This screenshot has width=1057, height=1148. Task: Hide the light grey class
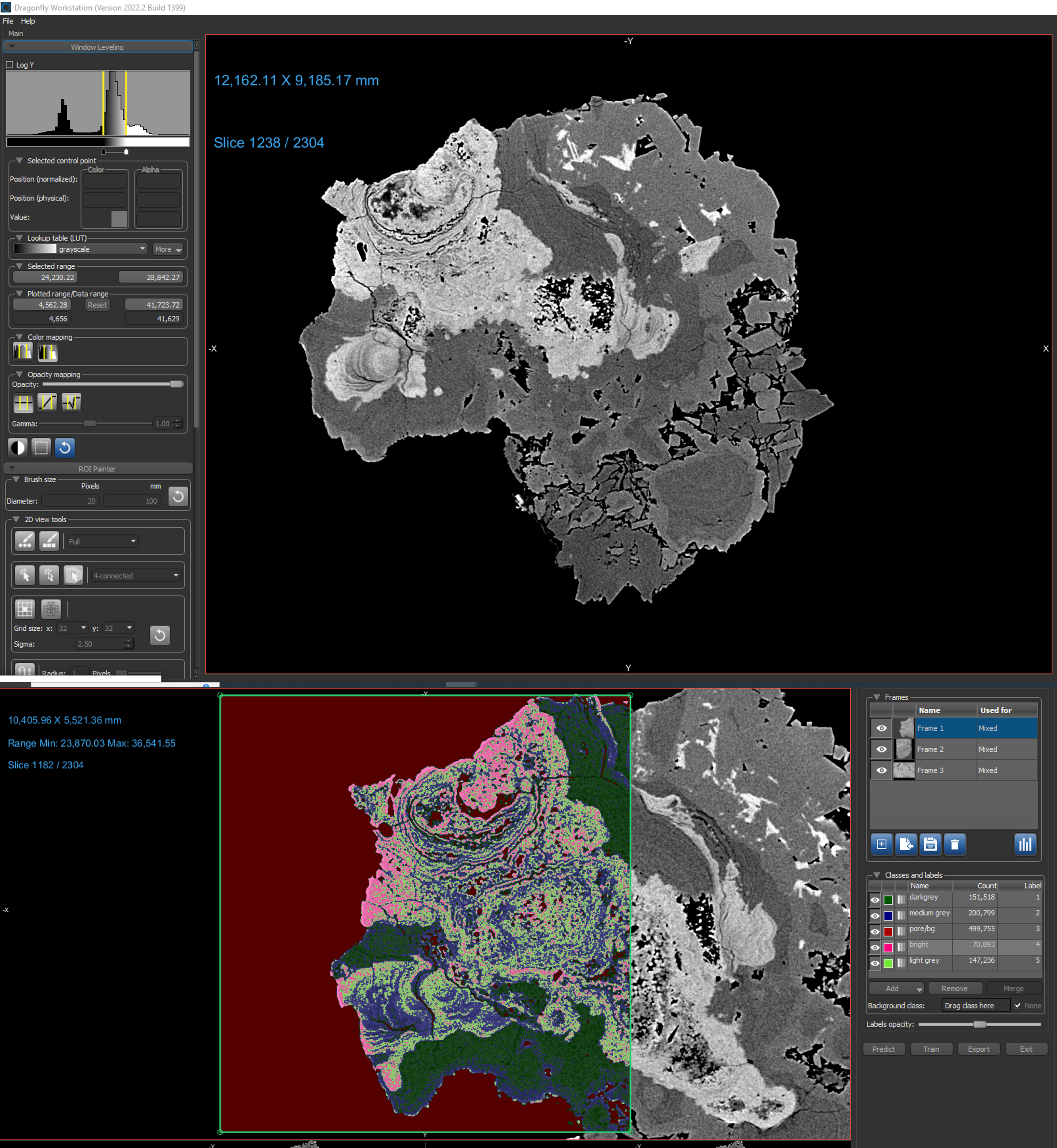click(875, 963)
